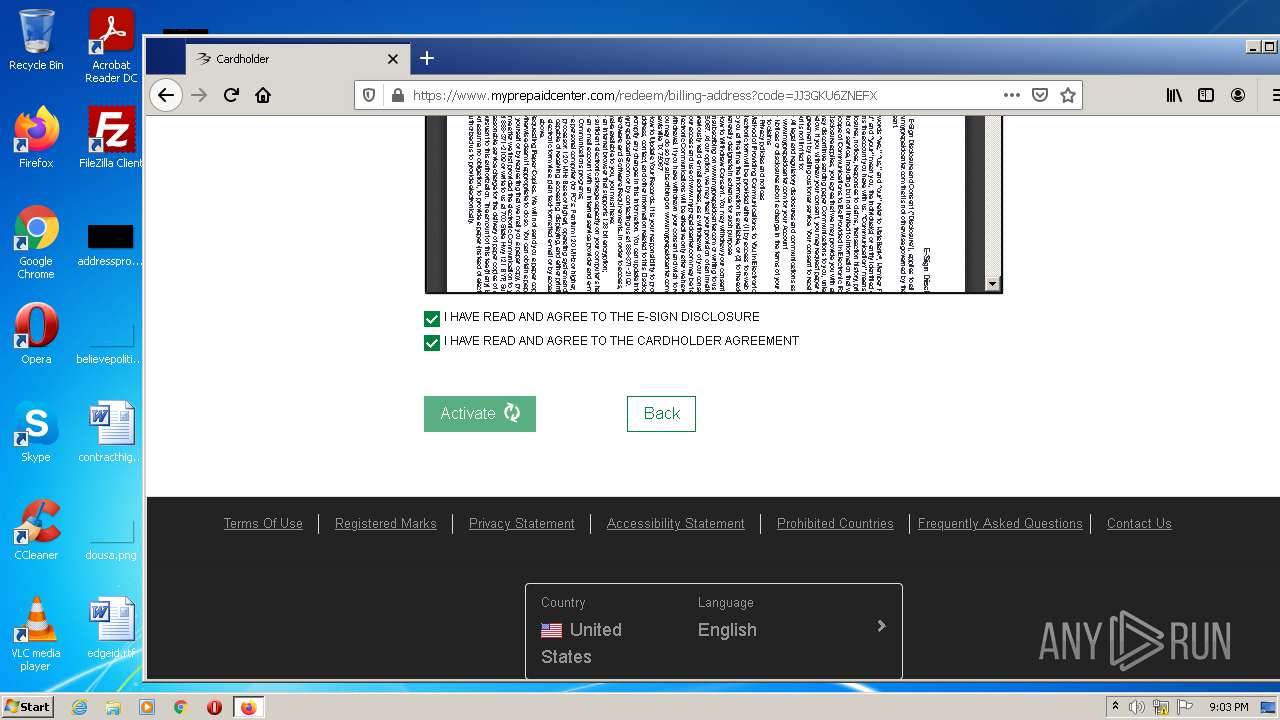Screen dimensions: 1280x720
Task: Select United States country option
Action: pos(582,643)
